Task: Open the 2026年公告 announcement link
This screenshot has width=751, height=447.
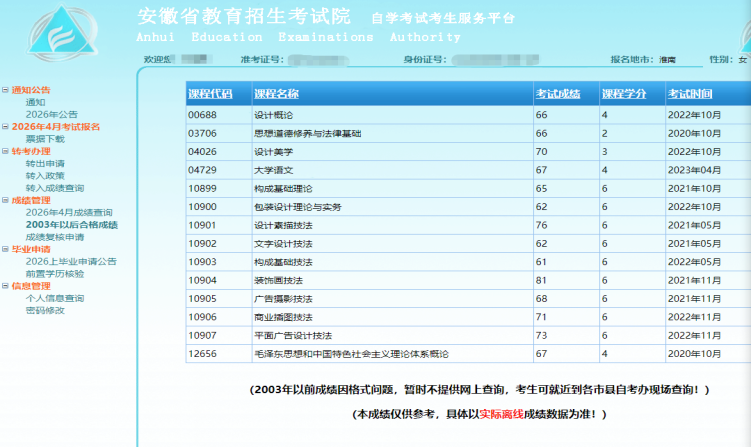Action: 51,114
